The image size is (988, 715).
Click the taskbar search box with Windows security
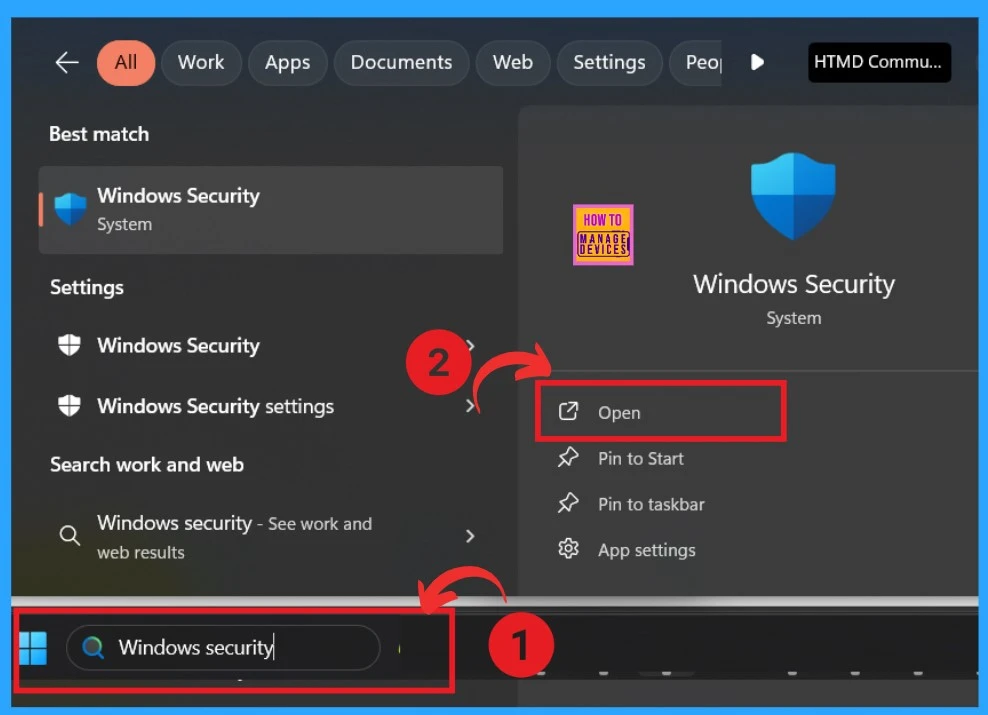(x=223, y=648)
